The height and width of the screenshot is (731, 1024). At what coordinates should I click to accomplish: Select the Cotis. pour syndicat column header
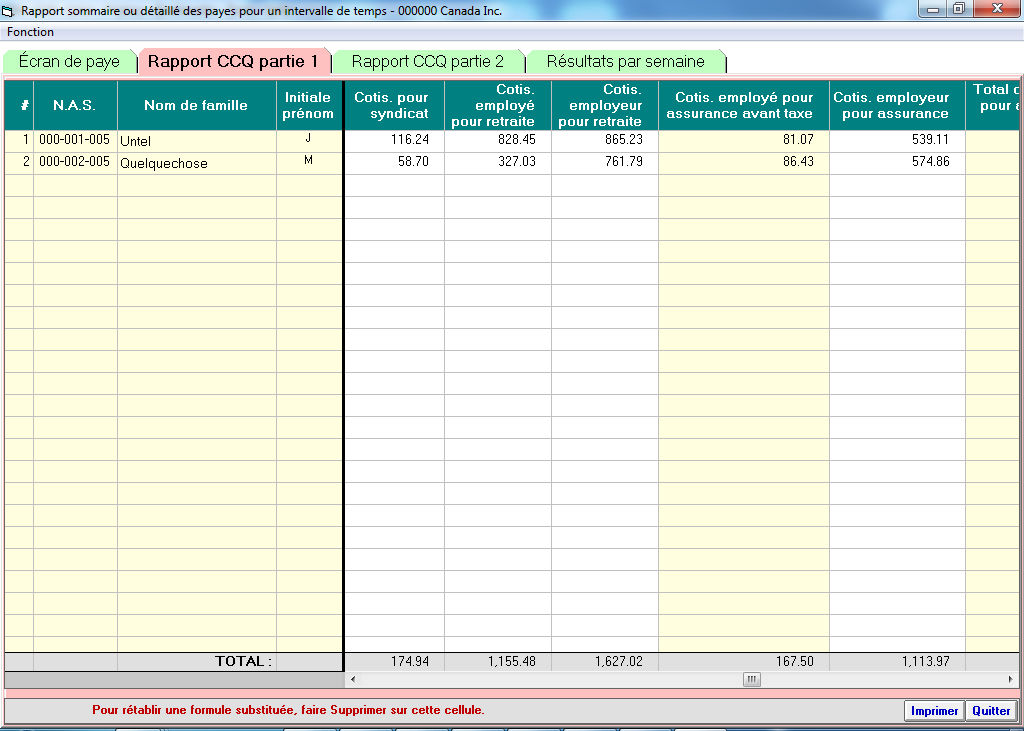click(392, 105)
